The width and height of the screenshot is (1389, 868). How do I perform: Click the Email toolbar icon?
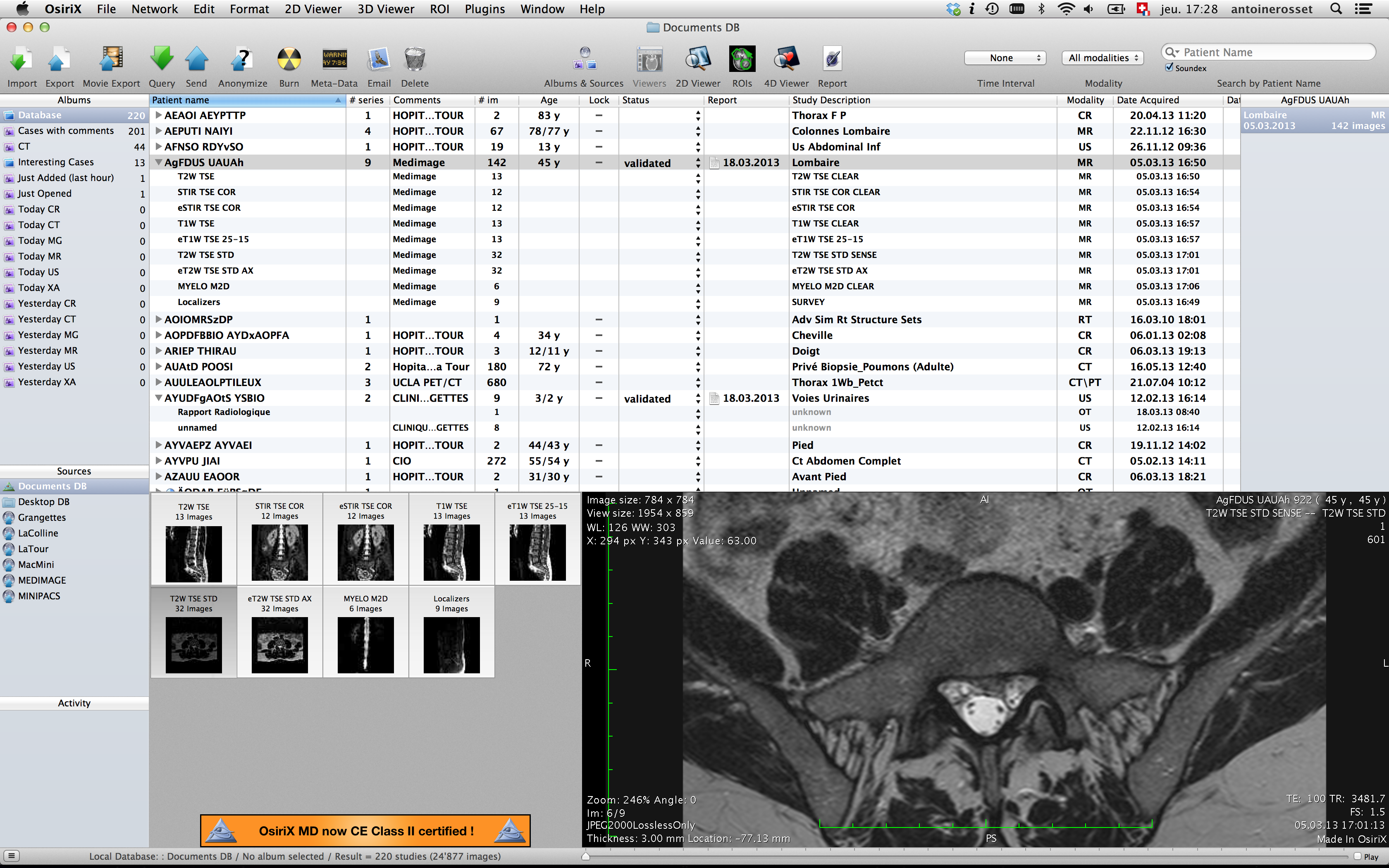point(379,60)
